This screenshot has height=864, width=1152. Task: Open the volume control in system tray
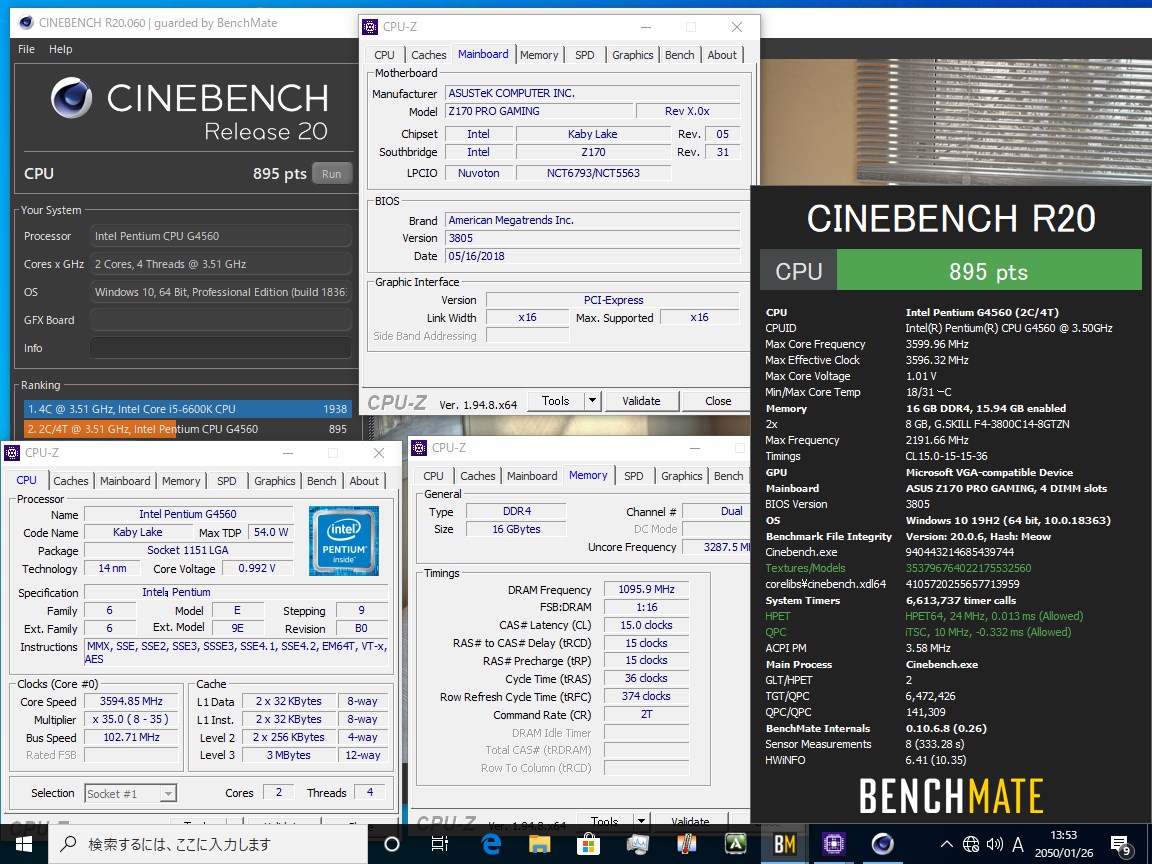[995, 844]
